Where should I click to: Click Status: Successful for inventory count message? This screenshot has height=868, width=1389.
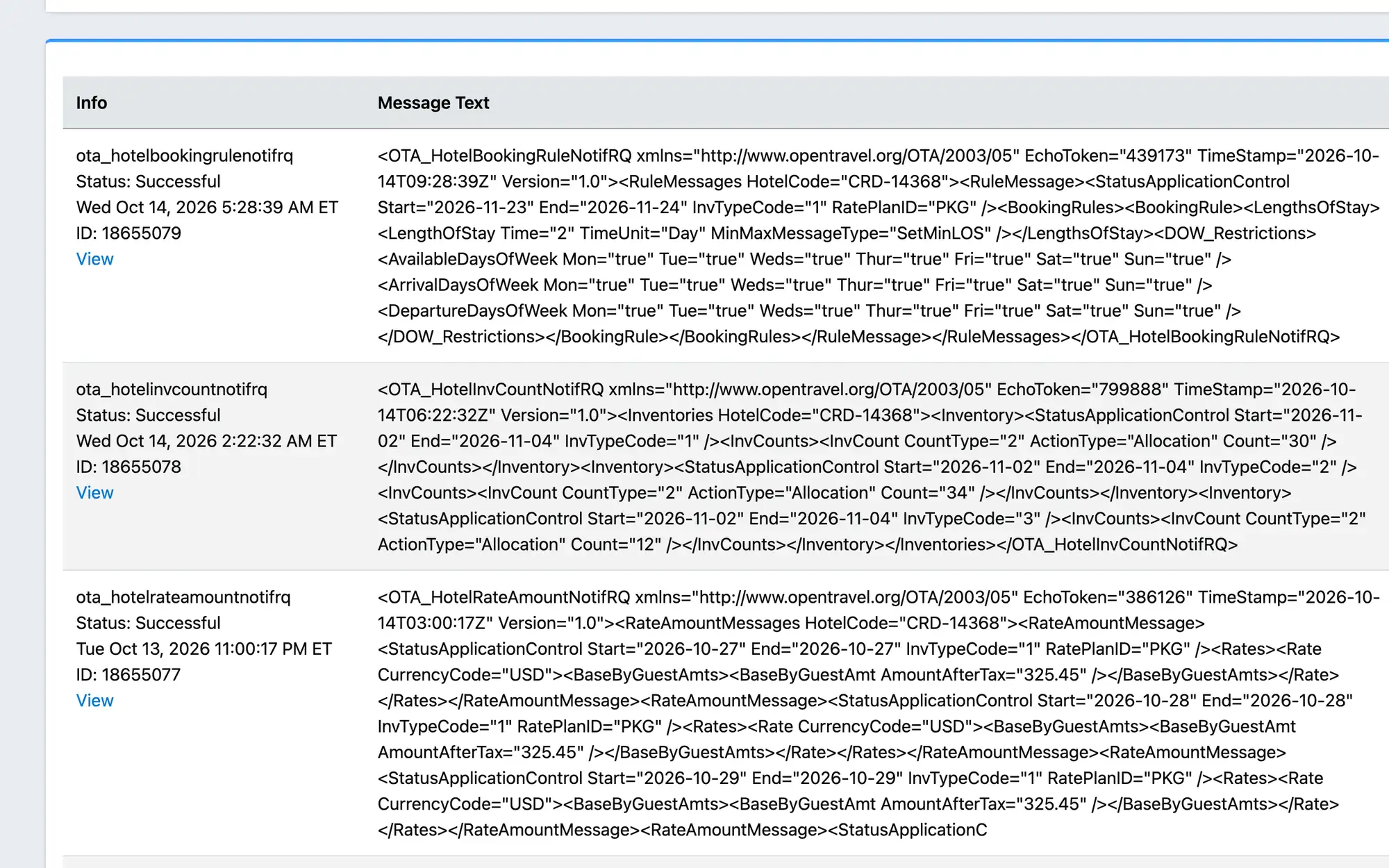(149, 415)
